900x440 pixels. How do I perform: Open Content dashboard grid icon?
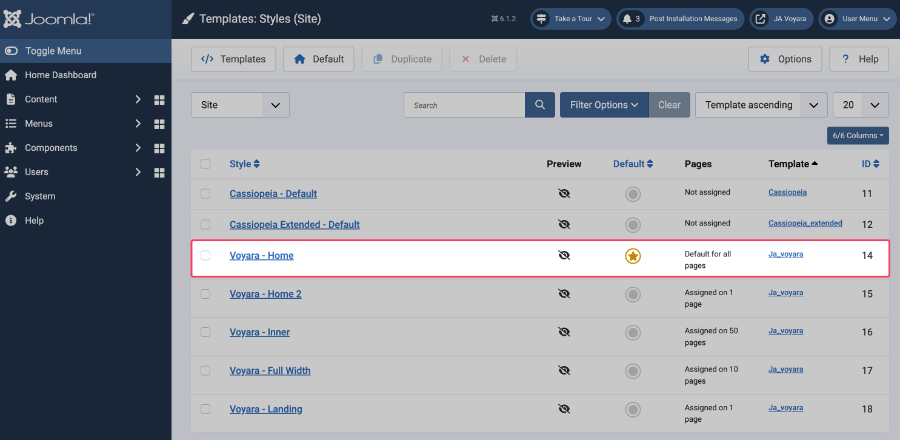[160, 100]
